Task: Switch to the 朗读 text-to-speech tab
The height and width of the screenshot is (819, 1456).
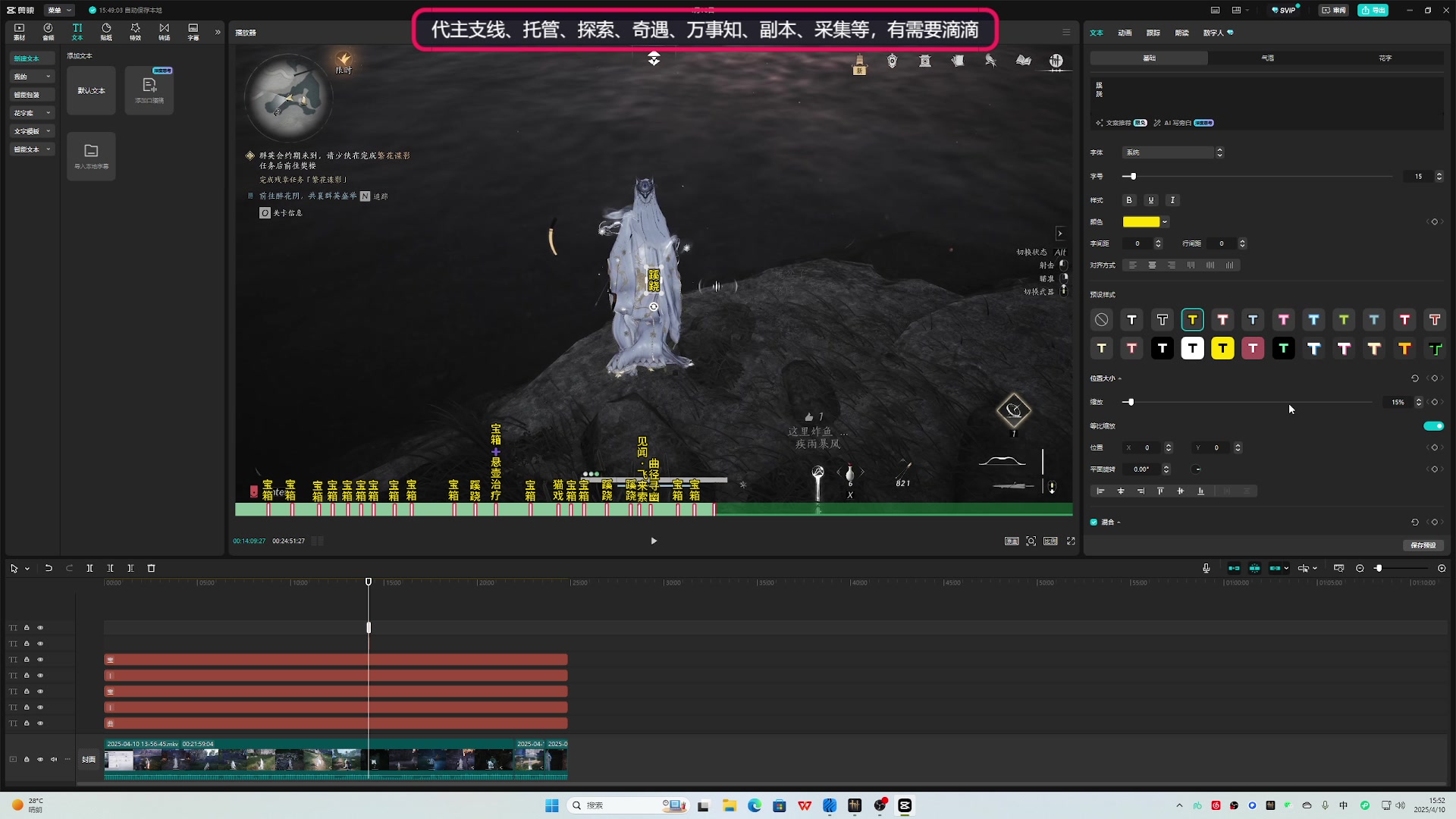Action: (1181, 33)
